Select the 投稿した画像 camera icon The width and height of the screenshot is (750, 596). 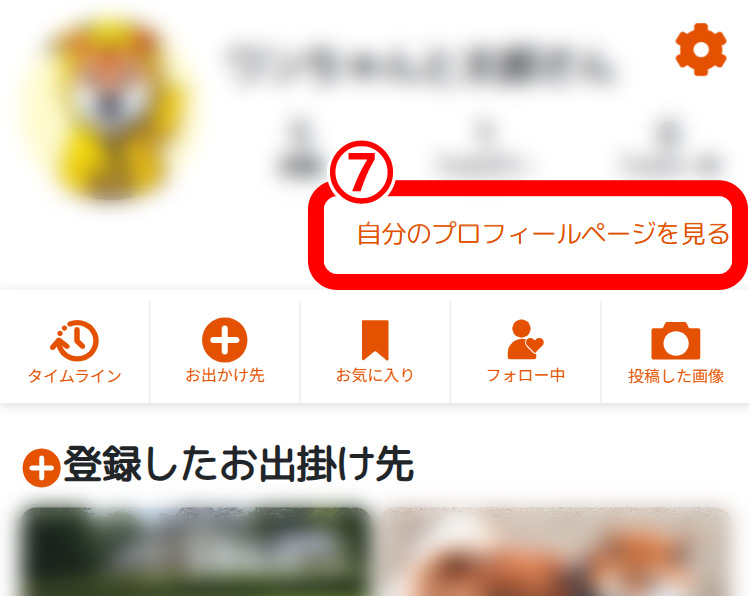[675, 341]
